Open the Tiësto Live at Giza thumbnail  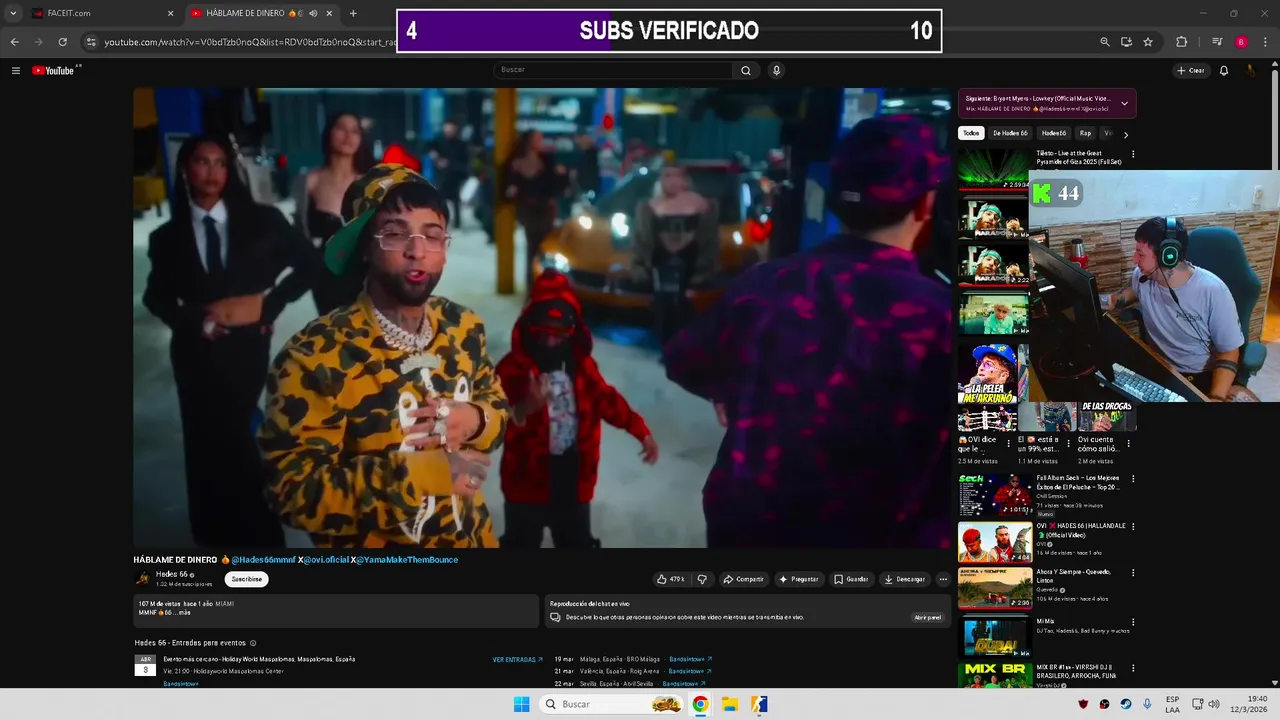pyautogui.click(x=994, y=169)
